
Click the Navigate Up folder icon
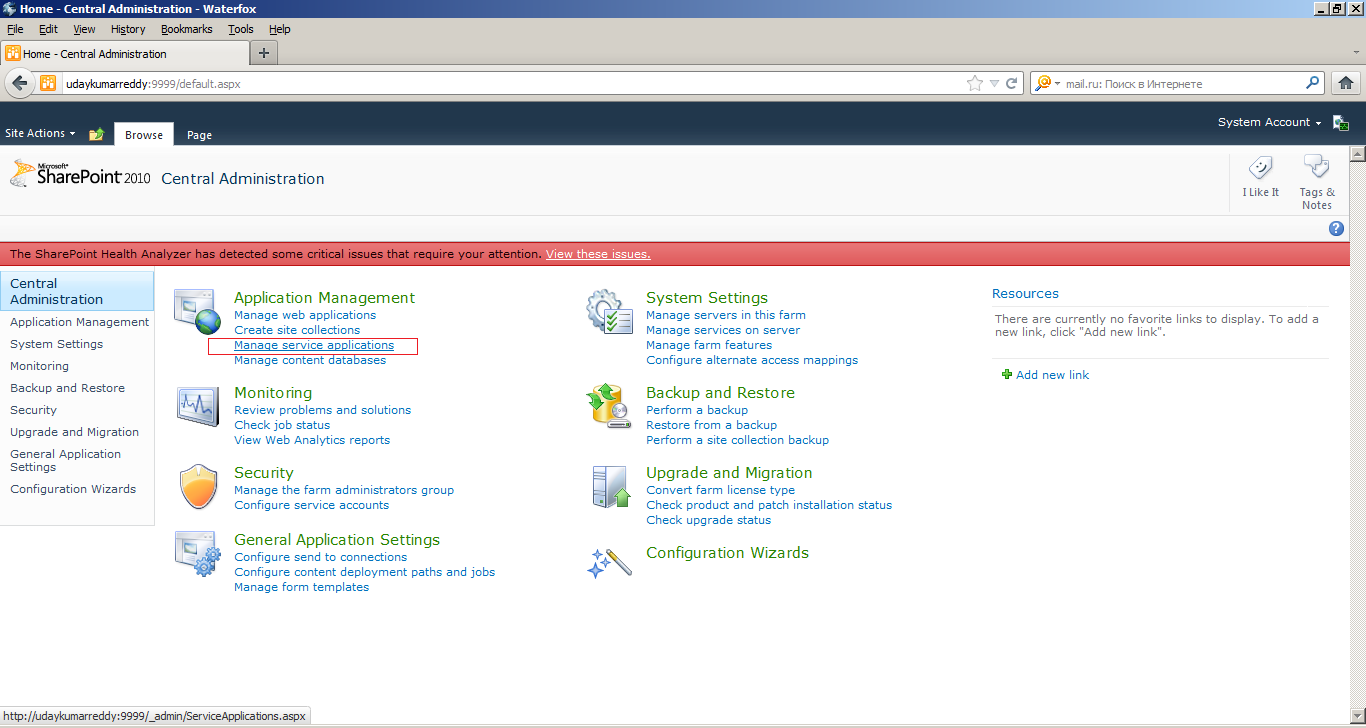97,134
